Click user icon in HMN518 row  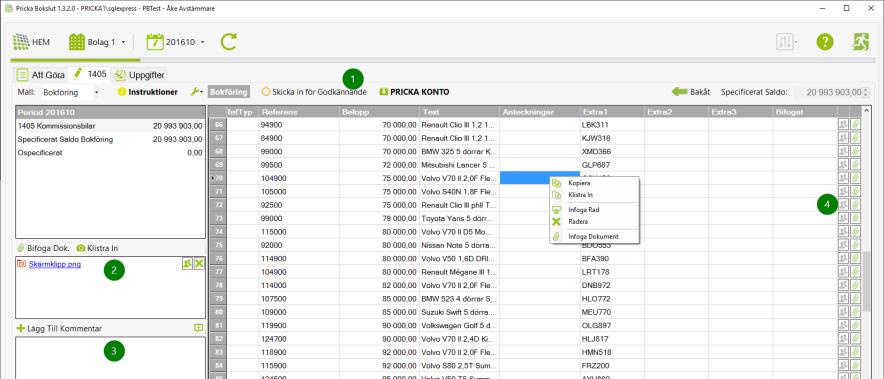click(x=843, y=352)
